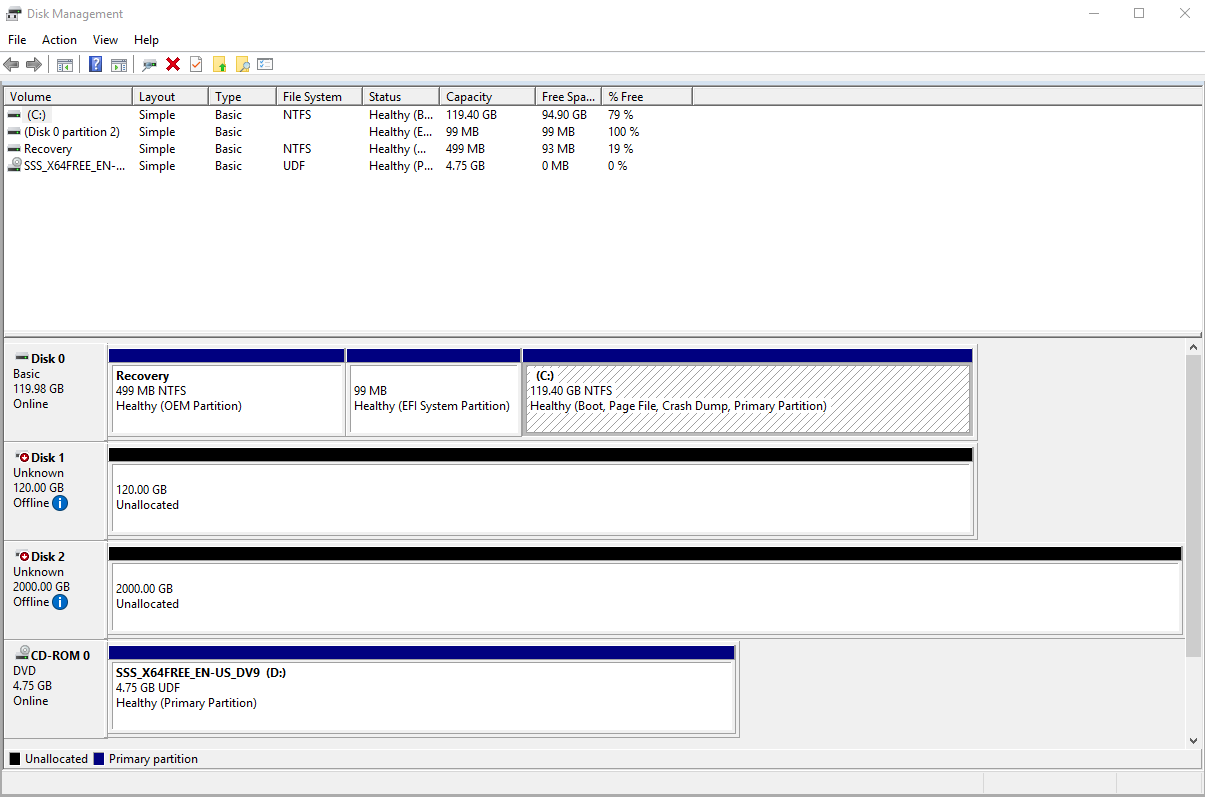Click the vertical scrollbar thumb in disk pane
The image size is (1205, 797).
click(x=1194, y=505)
